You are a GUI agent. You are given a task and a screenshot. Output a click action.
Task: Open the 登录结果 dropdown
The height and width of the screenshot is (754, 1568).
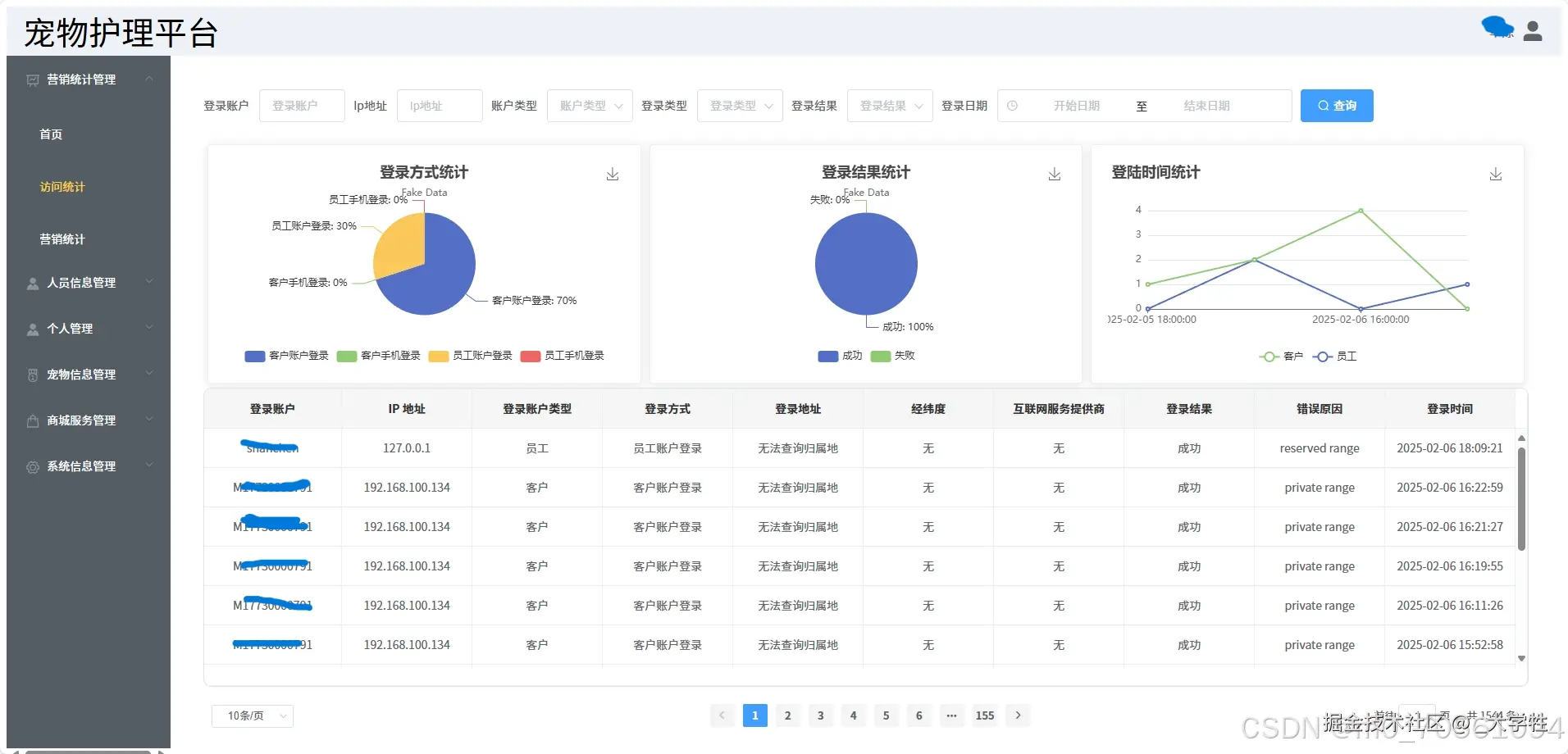pos(890,106)
